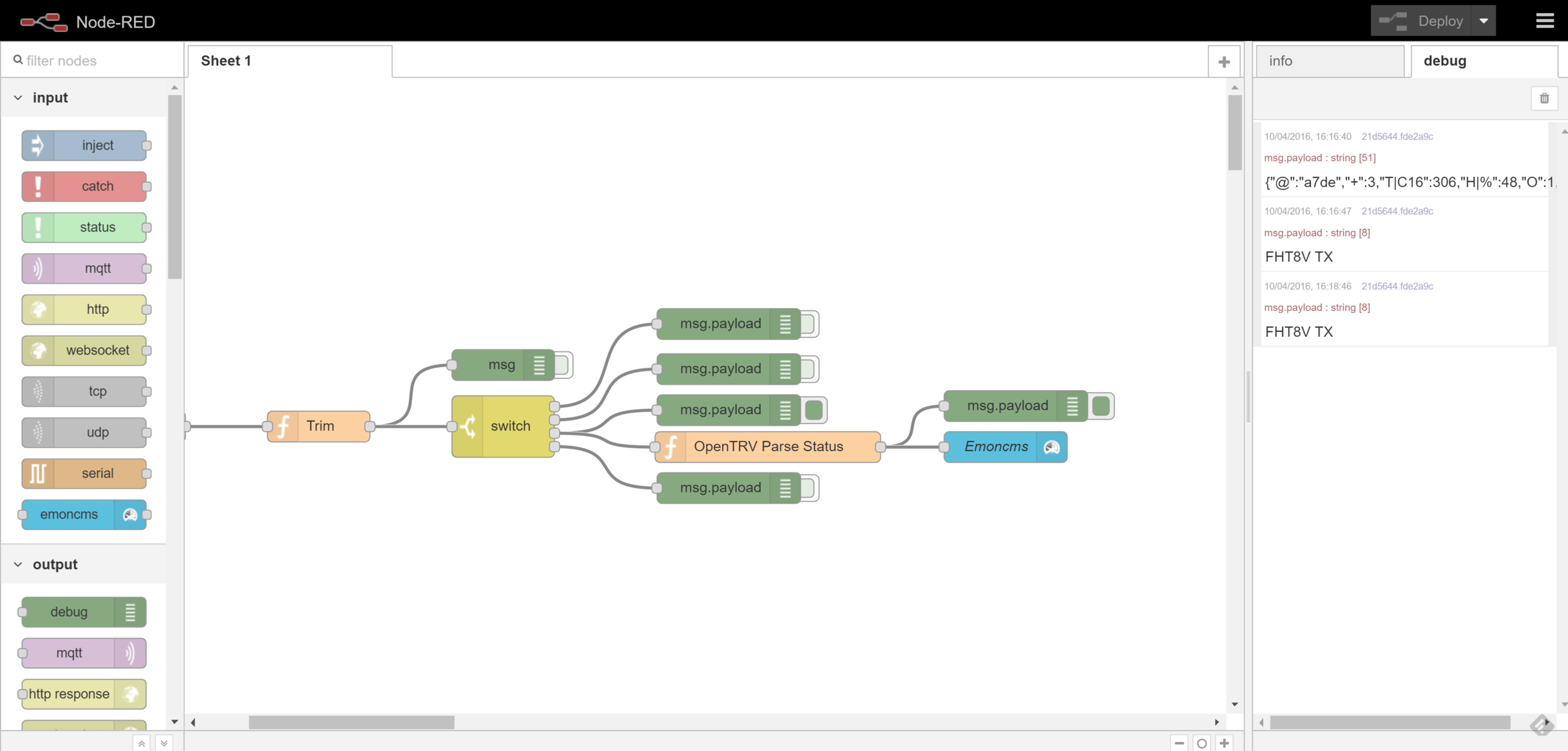Add a new sheet with plus button
The width and height of the screenshot is (1568, 751).
[x=1224, y=61]
